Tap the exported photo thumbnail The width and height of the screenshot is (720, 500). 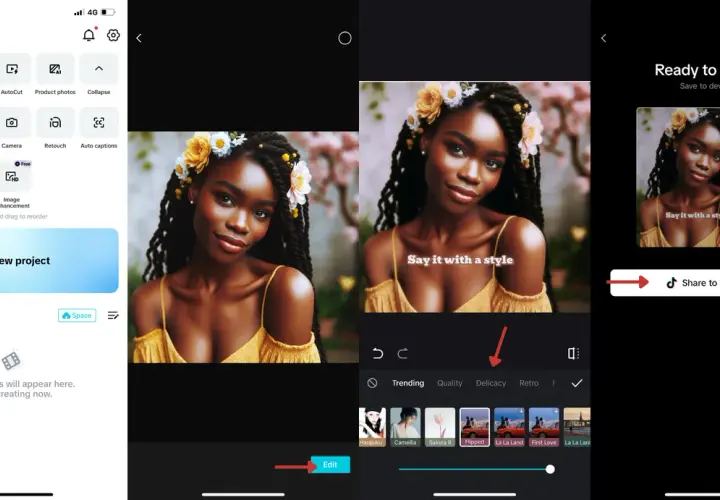click(x=678, y=177)
